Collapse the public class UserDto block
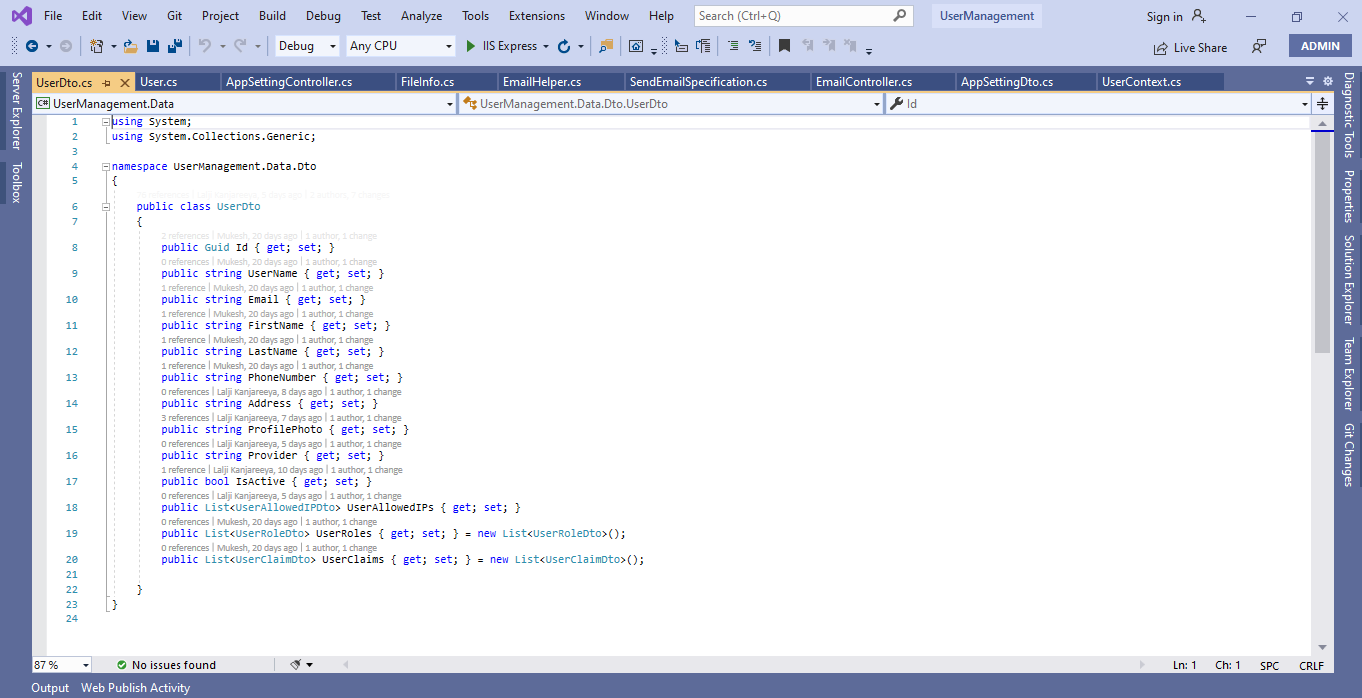1362x698 pixels. [106, 206]
